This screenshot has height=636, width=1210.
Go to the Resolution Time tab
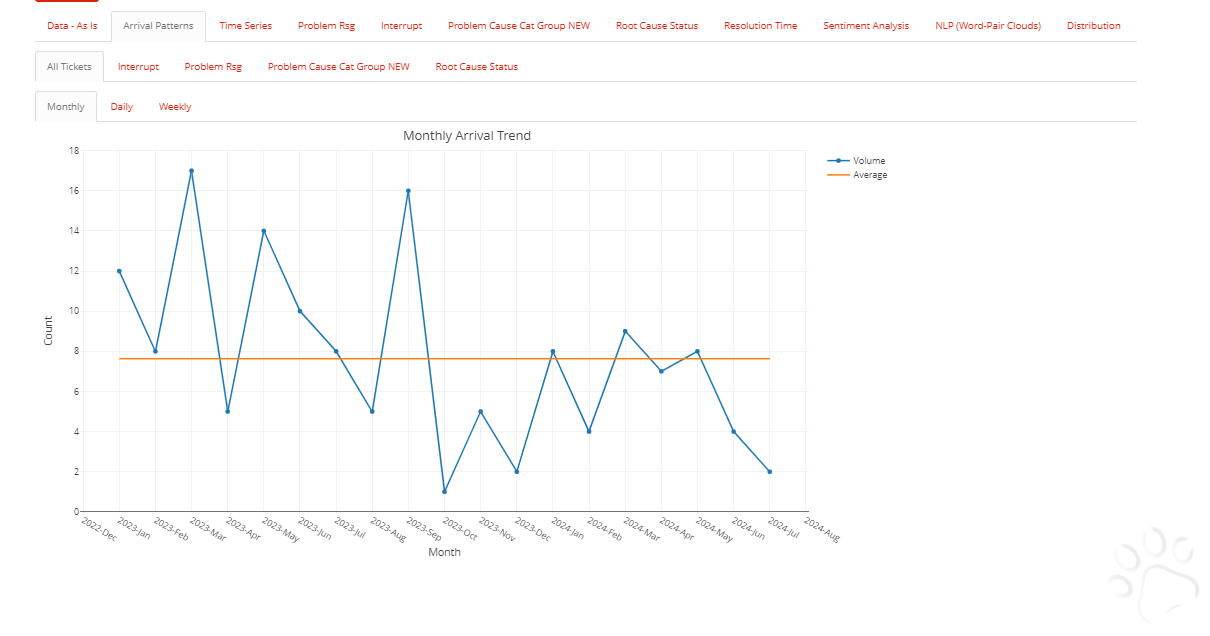click(x=761, y=26)
